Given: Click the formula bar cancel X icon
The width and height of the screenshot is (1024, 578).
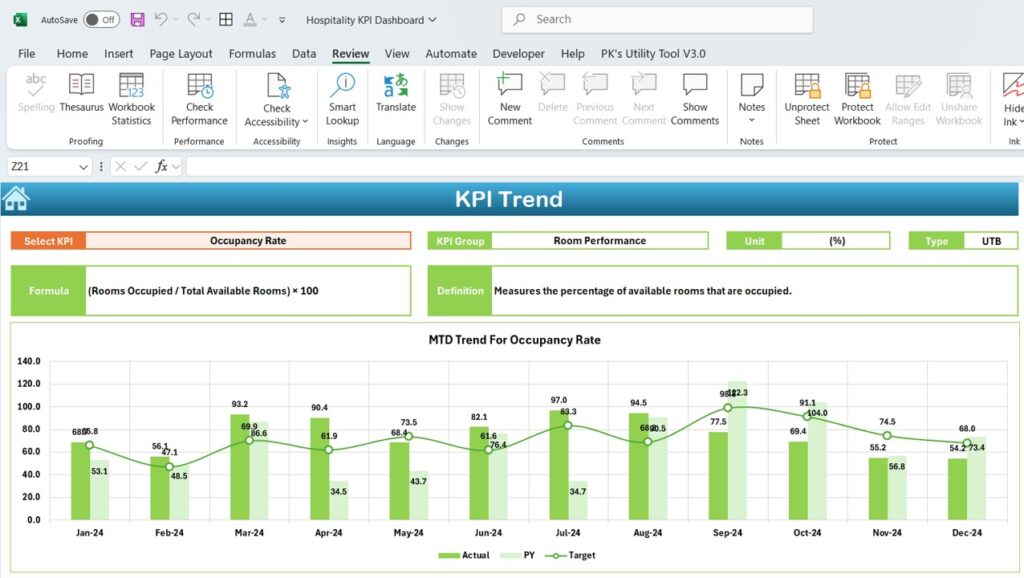Looking at the screenshot, I should click(120, 167).
